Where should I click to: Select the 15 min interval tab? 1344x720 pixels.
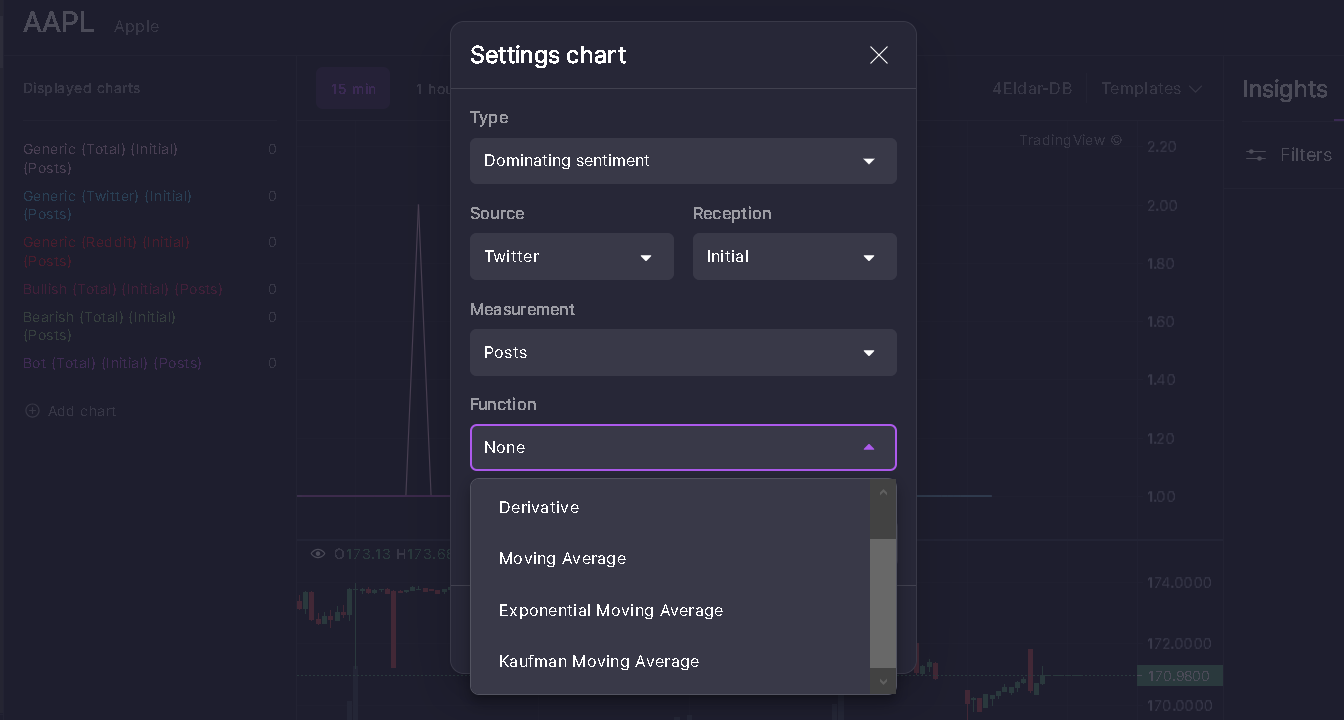coord(353,89)
